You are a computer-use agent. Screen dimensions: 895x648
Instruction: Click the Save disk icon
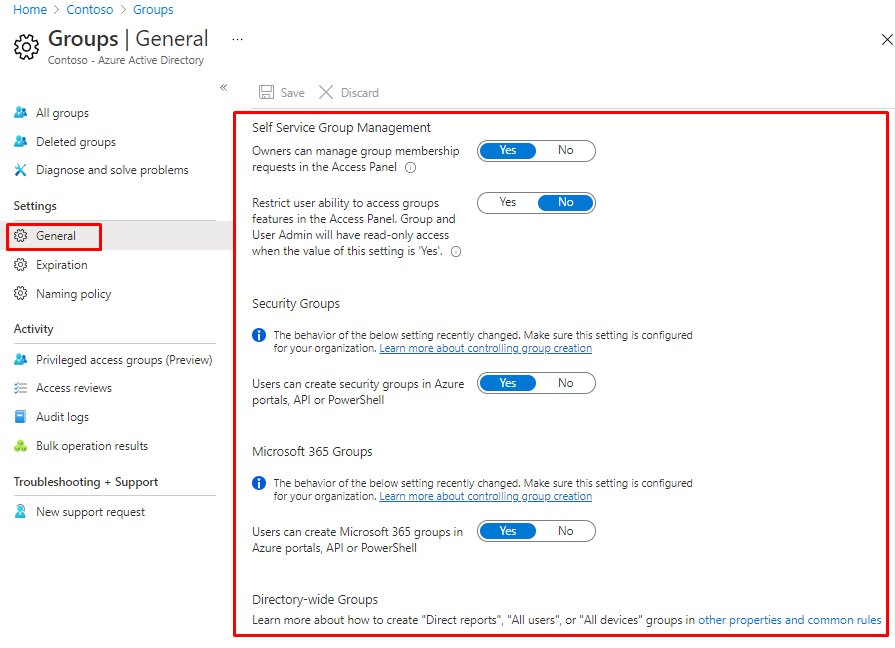pos(266,93)
